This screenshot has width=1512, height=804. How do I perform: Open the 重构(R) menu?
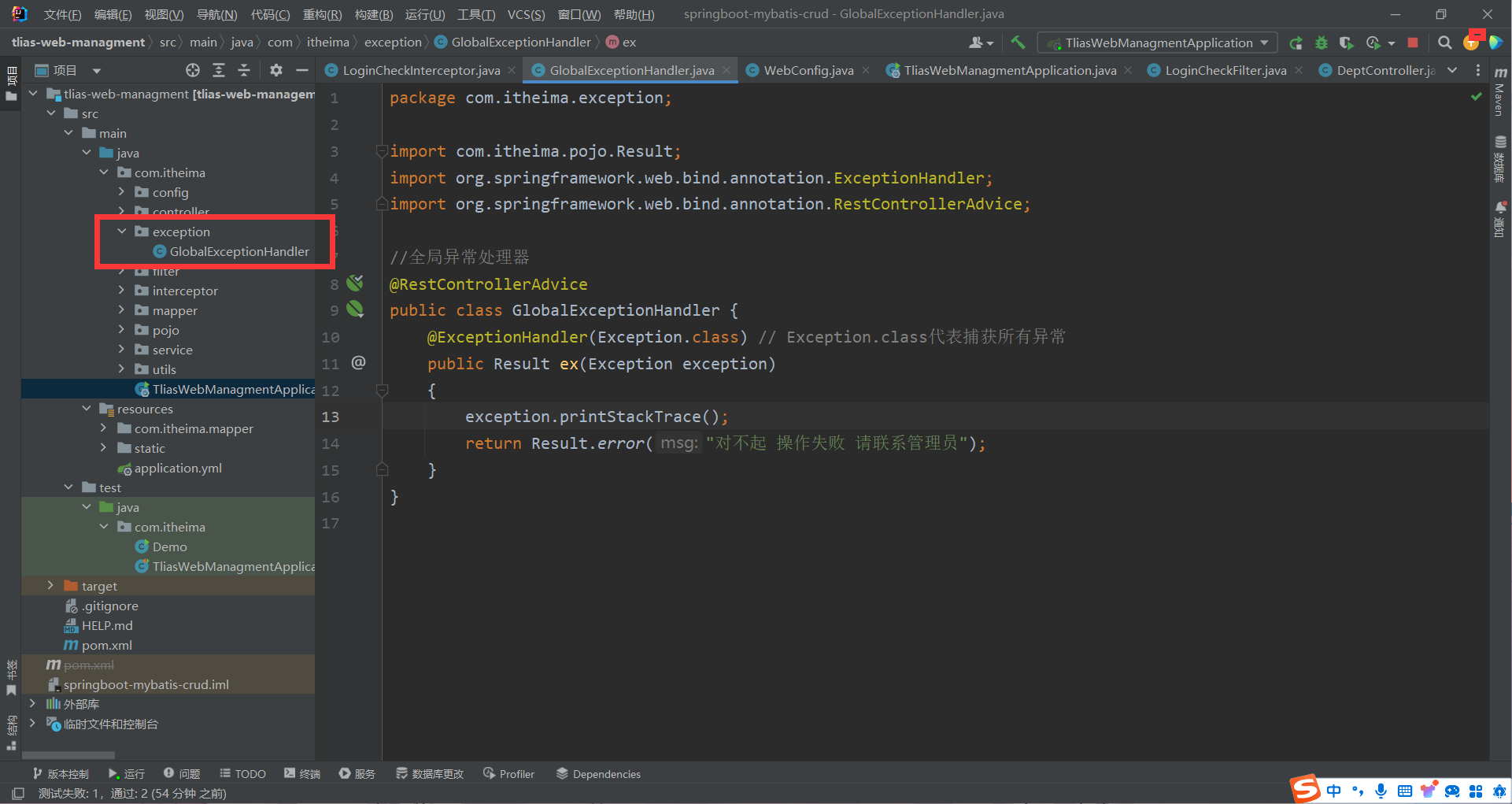click(322, 14)
